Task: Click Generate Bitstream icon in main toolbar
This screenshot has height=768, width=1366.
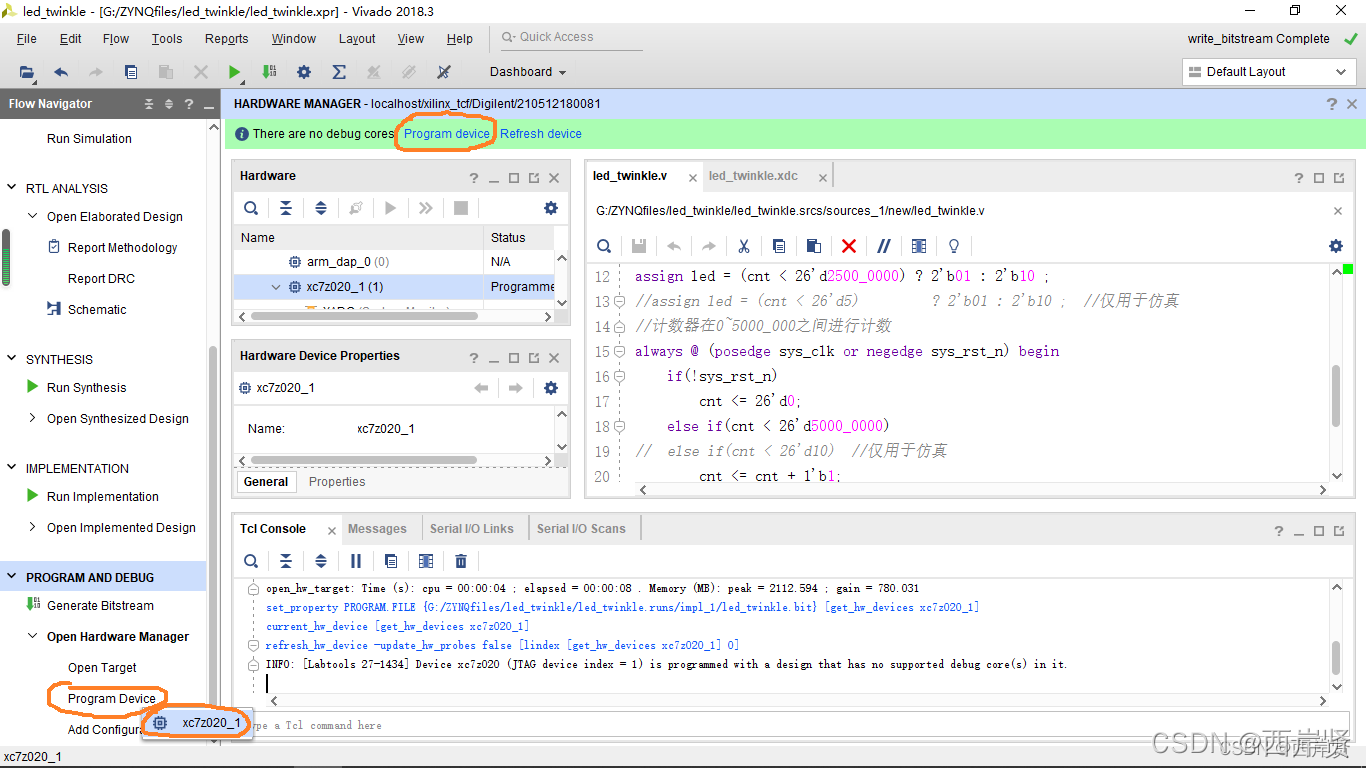Action: coord(269,72)
